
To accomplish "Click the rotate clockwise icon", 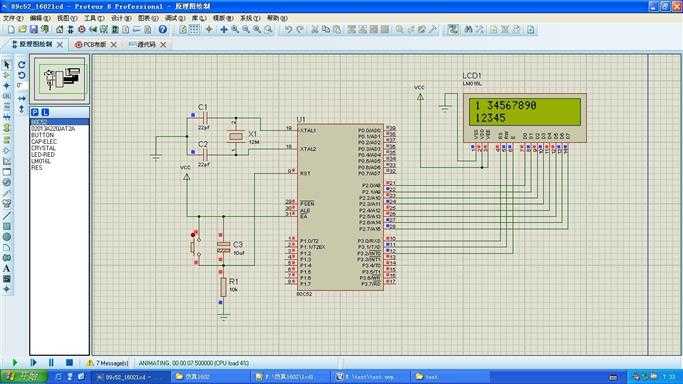I will point(21,64).
